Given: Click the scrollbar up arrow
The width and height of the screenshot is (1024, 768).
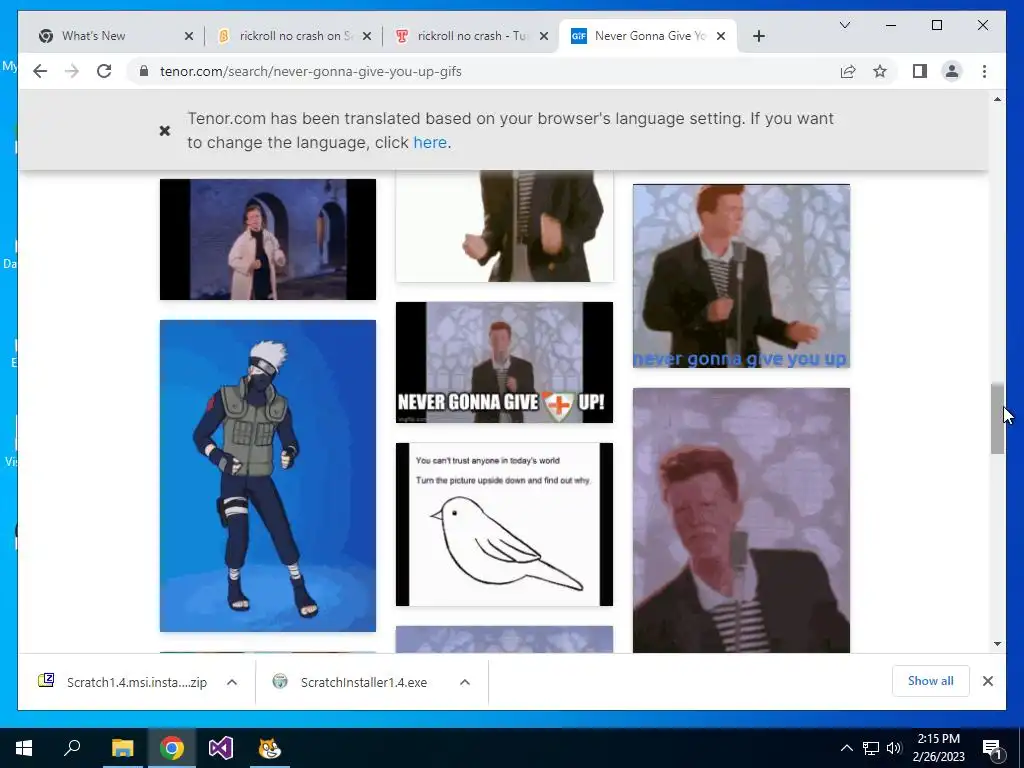Looking at the screenshot, I should coord(997,99).
